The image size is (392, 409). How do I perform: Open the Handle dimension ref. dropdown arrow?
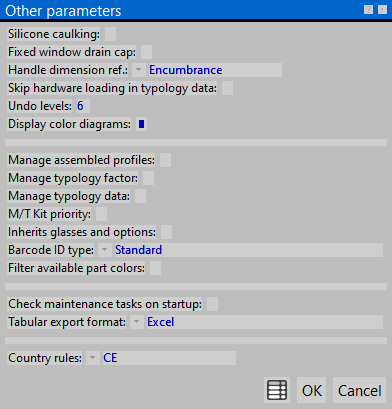click(x=139, y=70)
